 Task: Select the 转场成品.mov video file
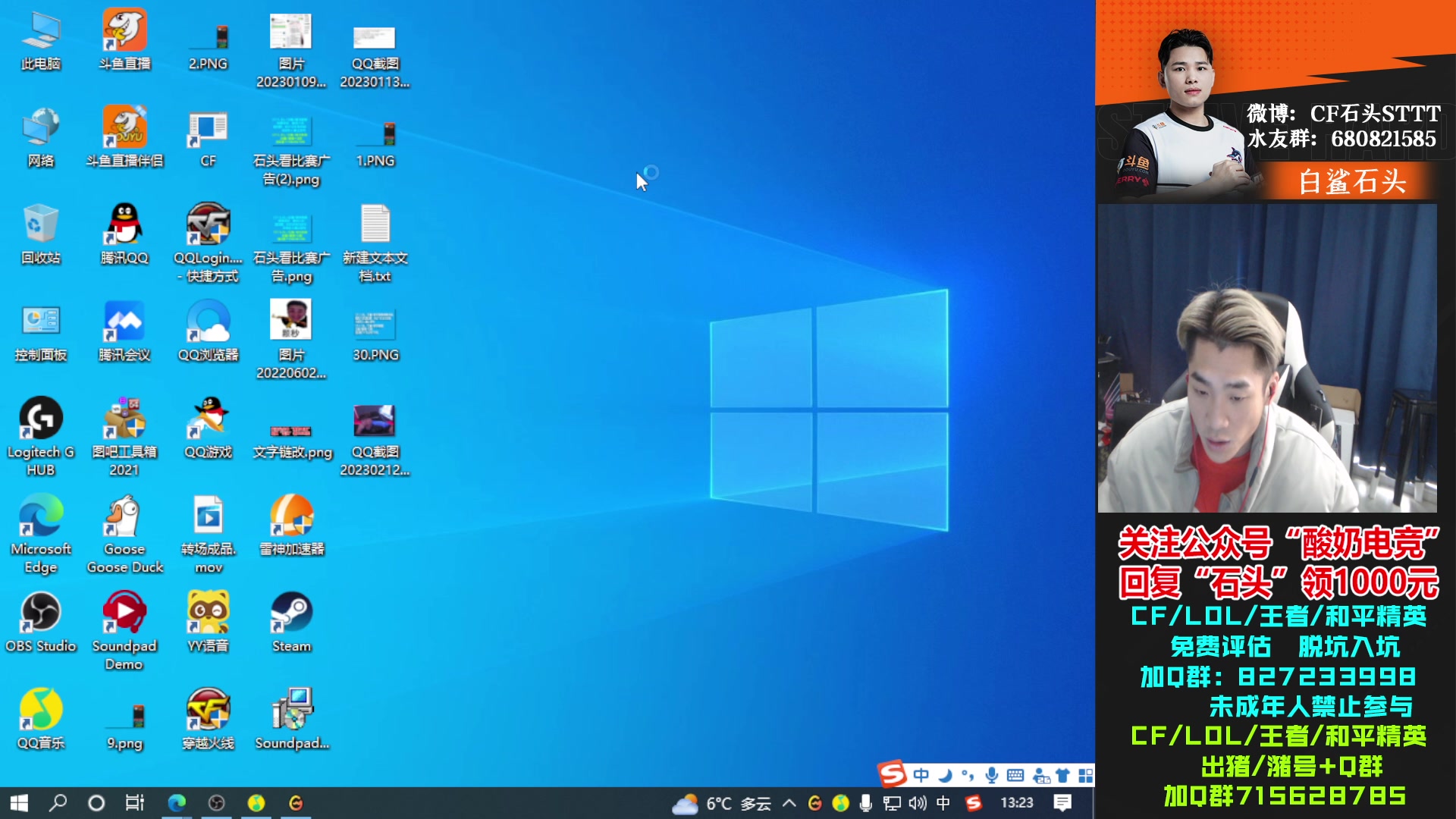[x=208, y=535]
